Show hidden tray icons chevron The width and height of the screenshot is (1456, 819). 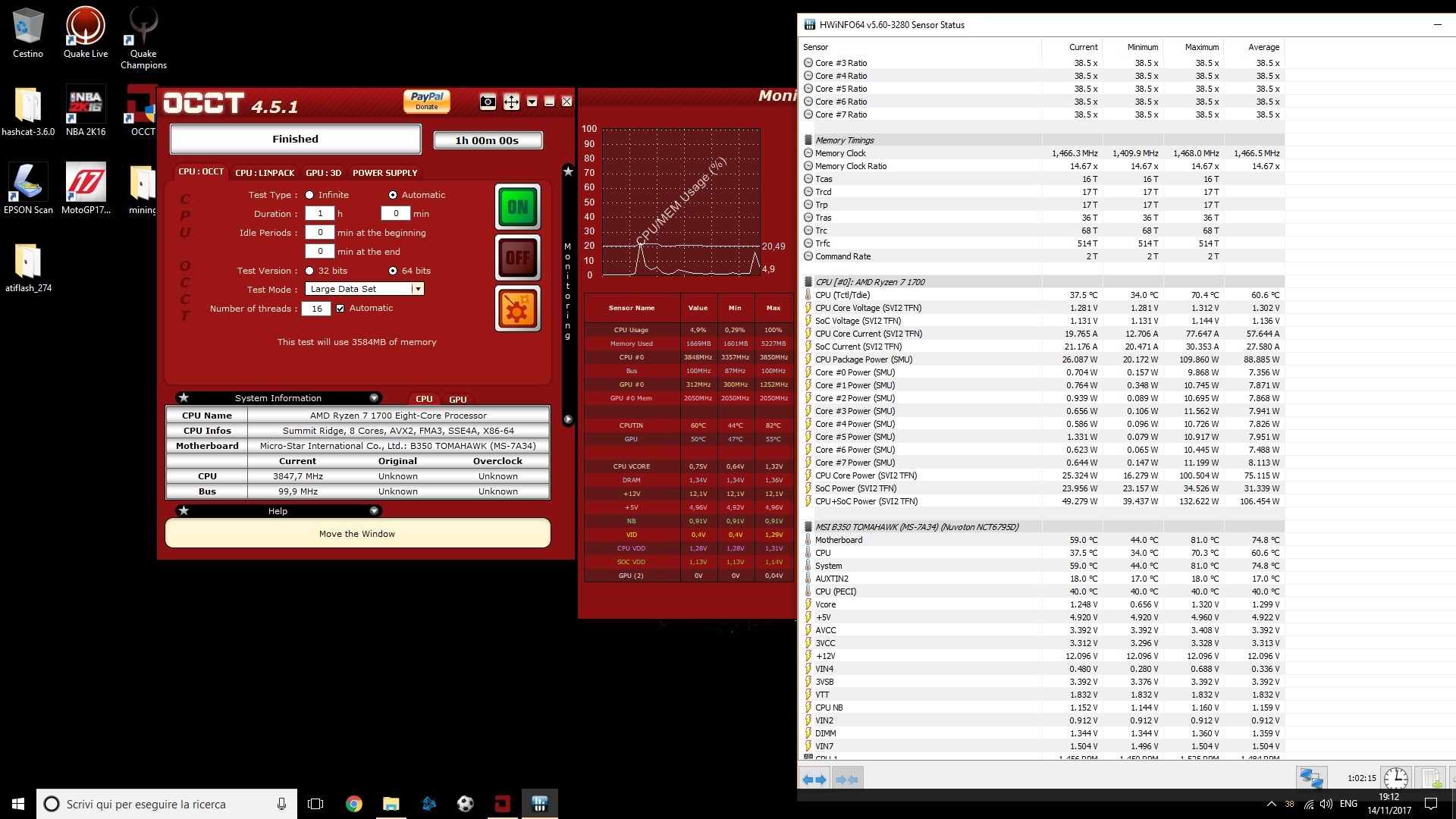[1271, 804]
